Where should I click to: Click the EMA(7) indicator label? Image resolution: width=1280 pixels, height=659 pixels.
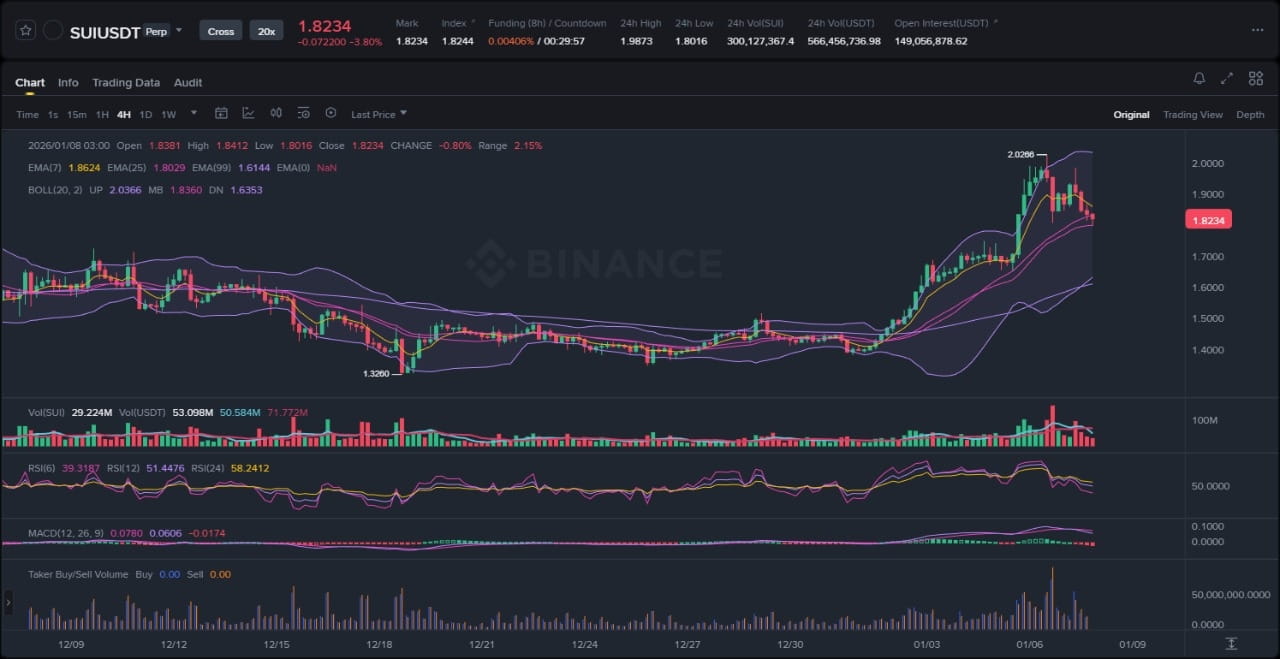tap(45, 167)
